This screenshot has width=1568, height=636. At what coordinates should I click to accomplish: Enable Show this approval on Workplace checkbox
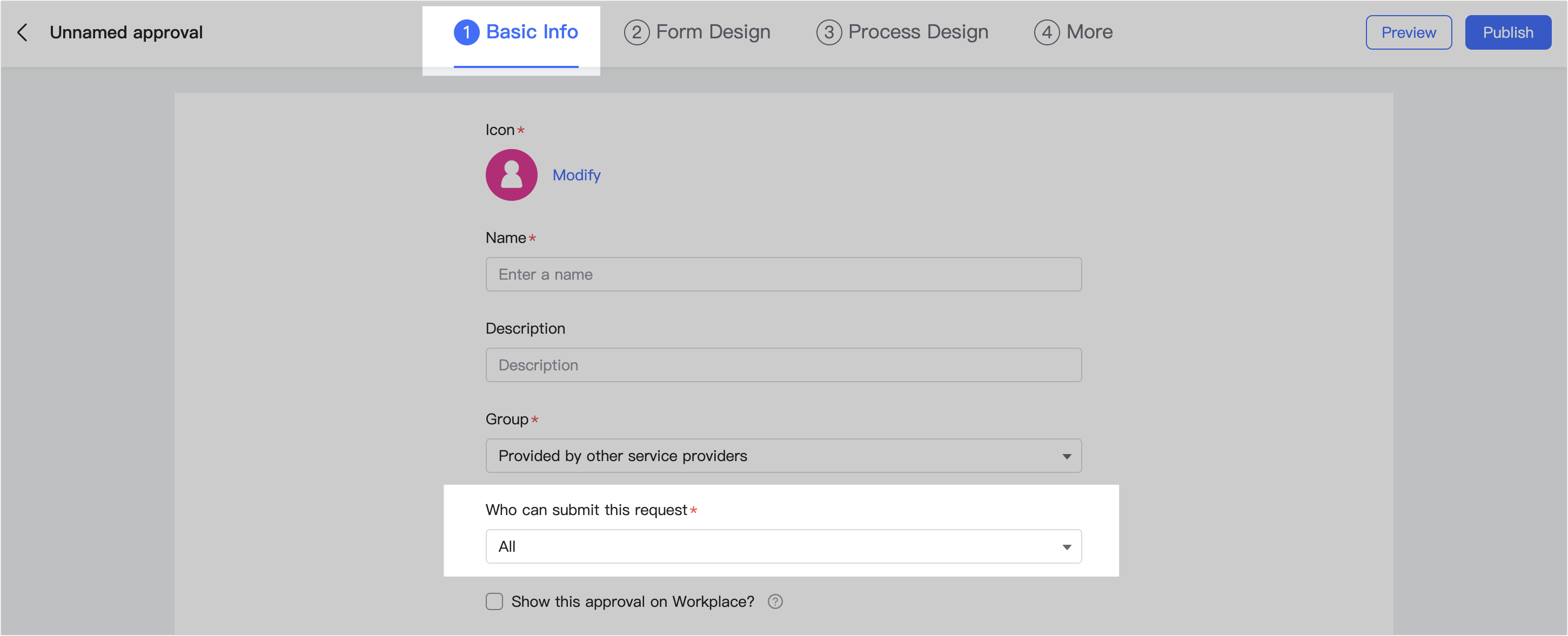(494, 601)
